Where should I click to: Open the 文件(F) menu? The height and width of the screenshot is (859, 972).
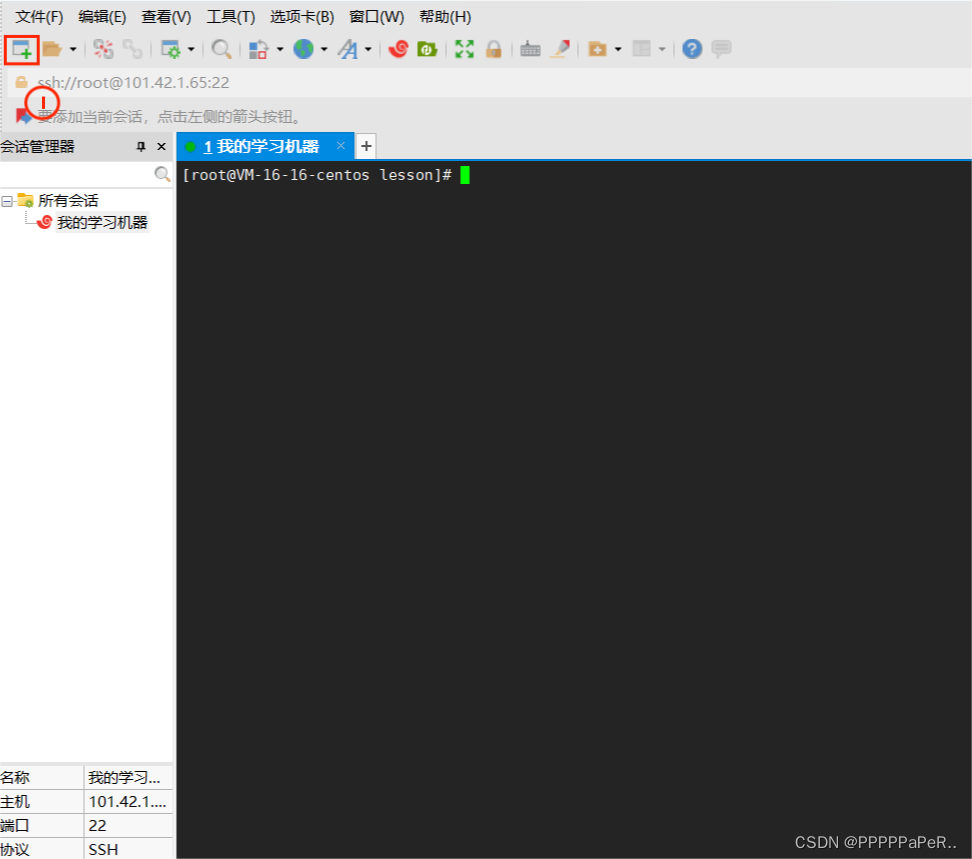coord(40,17)
